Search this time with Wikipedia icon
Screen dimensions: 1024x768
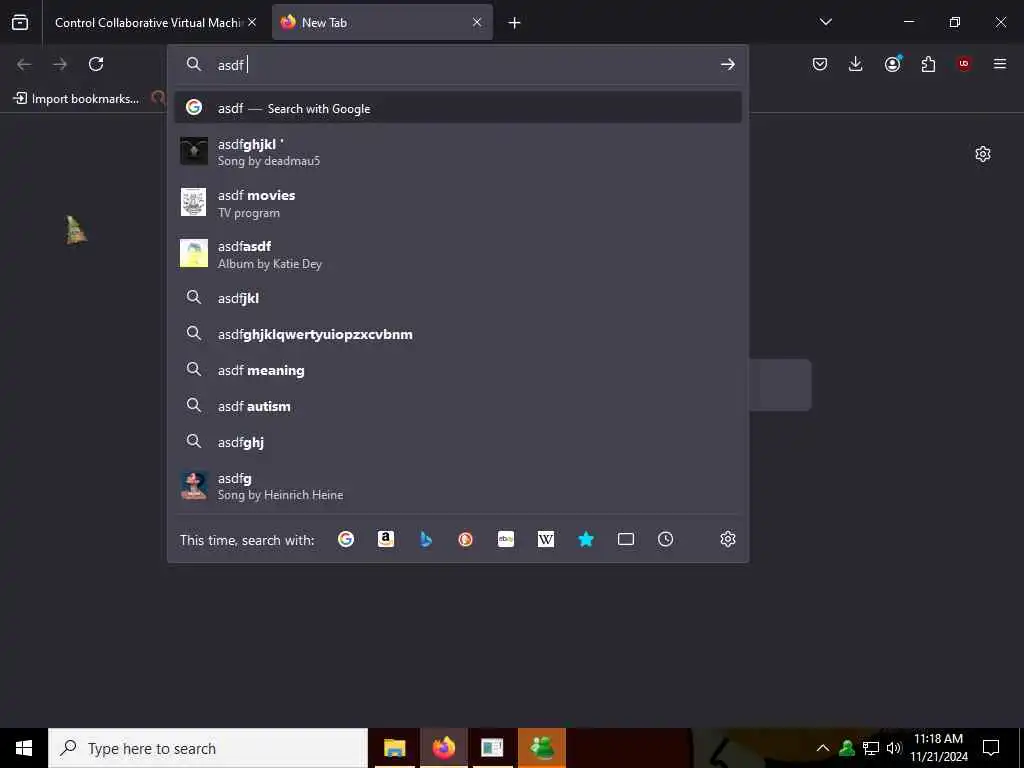tap(546, 539)
